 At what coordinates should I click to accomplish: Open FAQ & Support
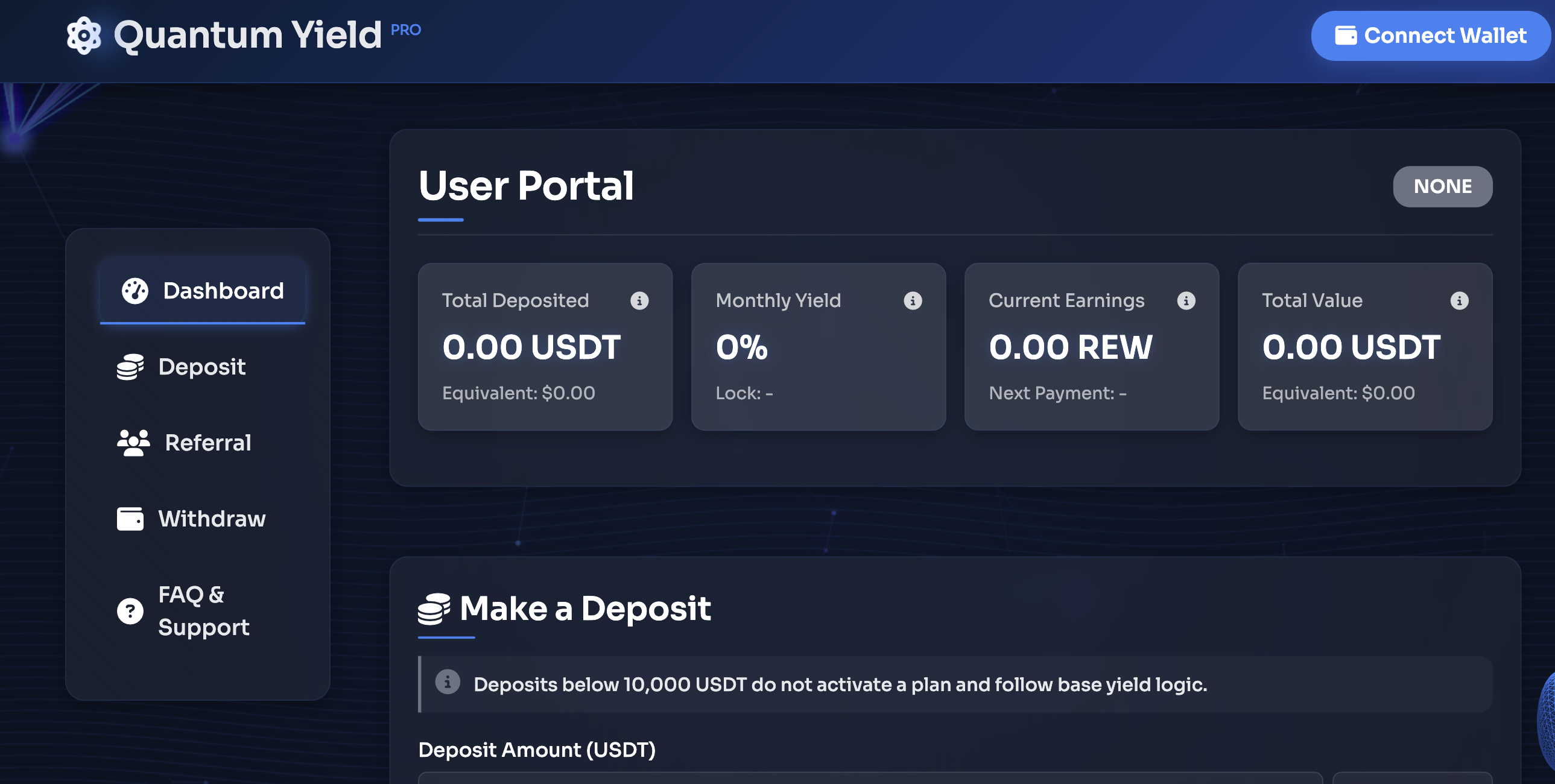pyautogui.click(x=202, y=611)
